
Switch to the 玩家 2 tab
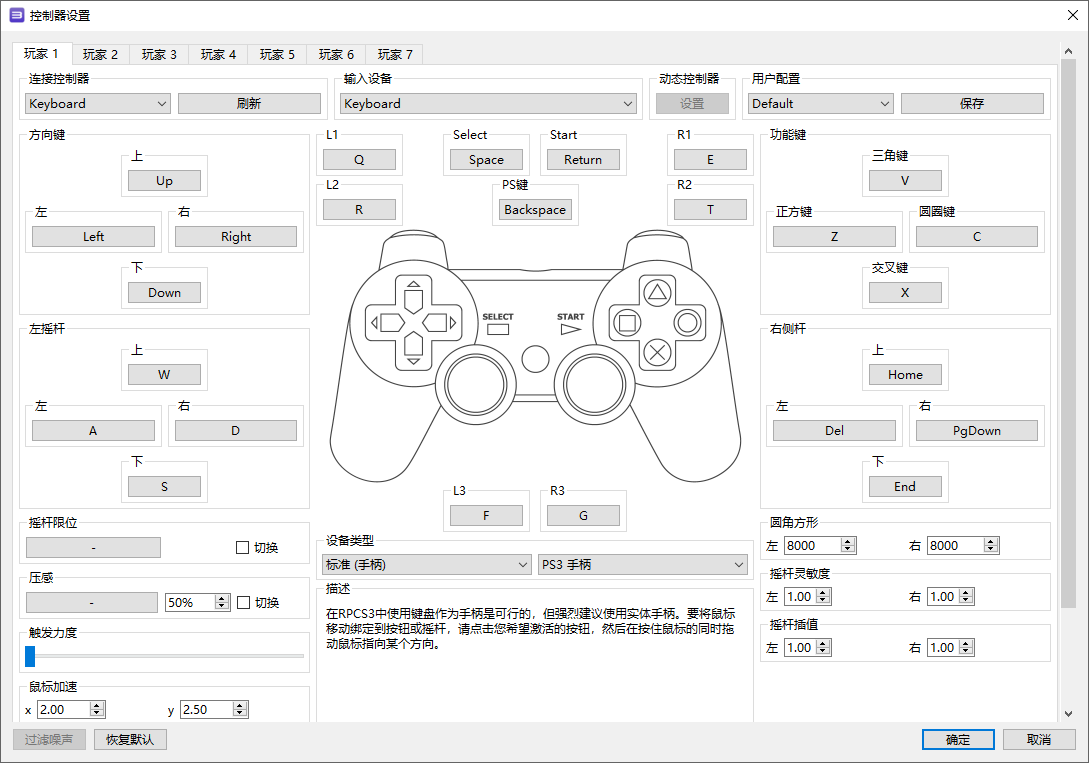(100, 54)
